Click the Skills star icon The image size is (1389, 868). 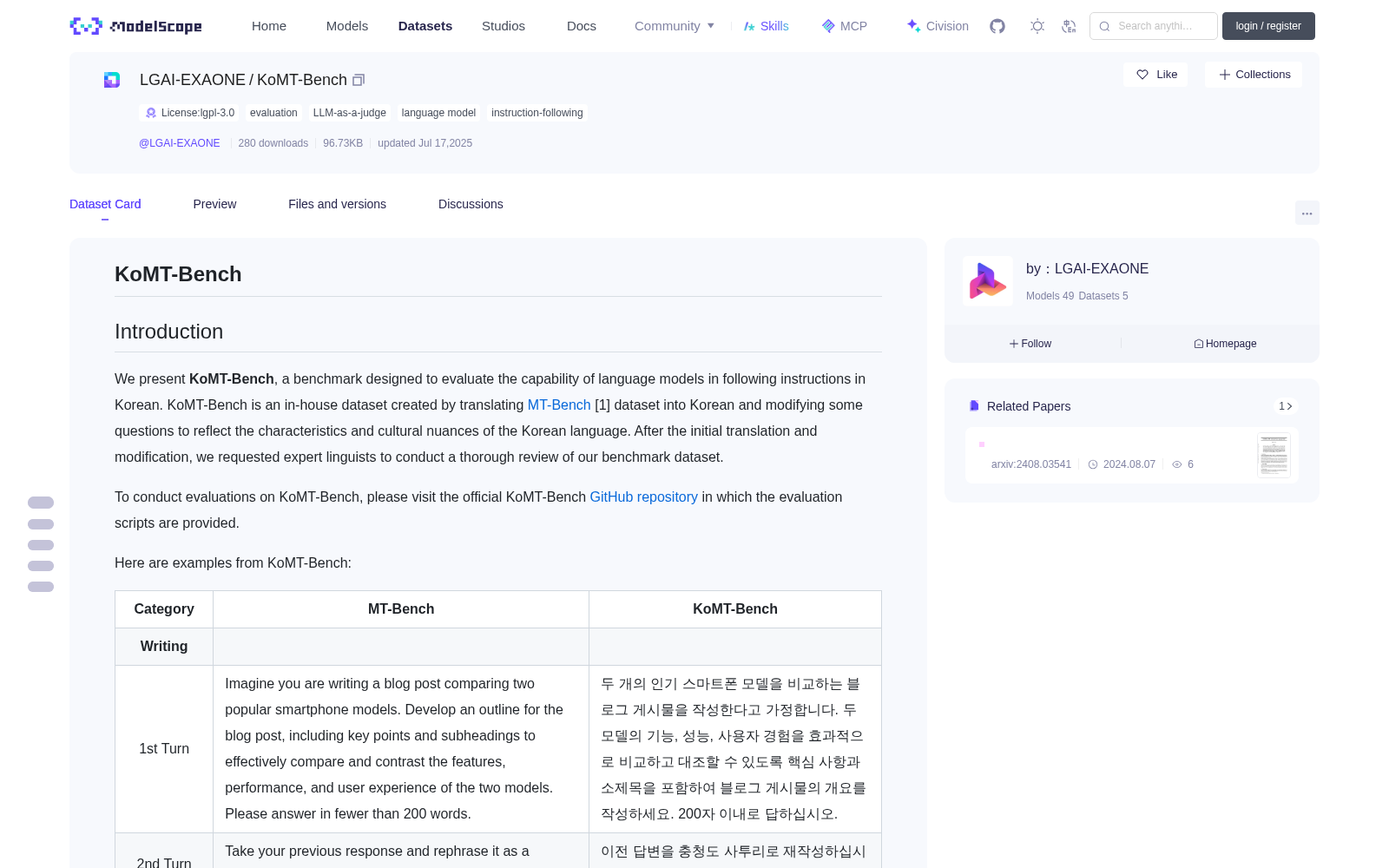click(749, 26)
